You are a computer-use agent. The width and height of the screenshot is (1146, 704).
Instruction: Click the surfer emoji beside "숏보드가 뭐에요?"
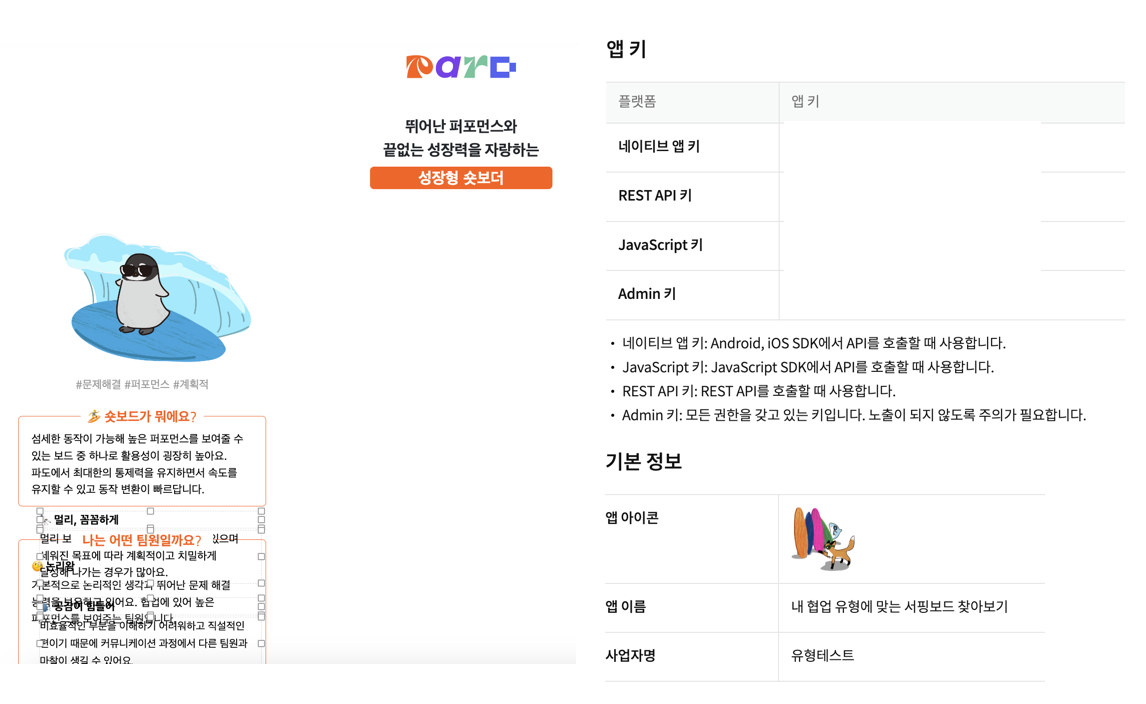point(94,416)
